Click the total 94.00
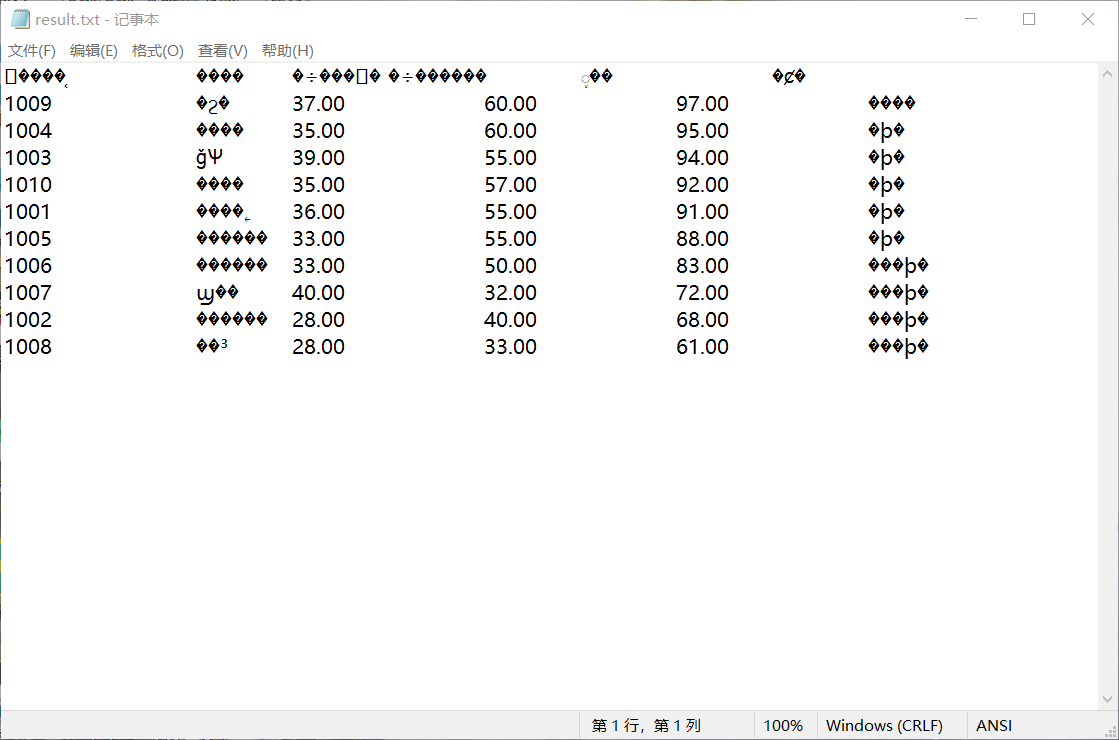The width and height of the screenshot is (1119, 740). point(702,158)
